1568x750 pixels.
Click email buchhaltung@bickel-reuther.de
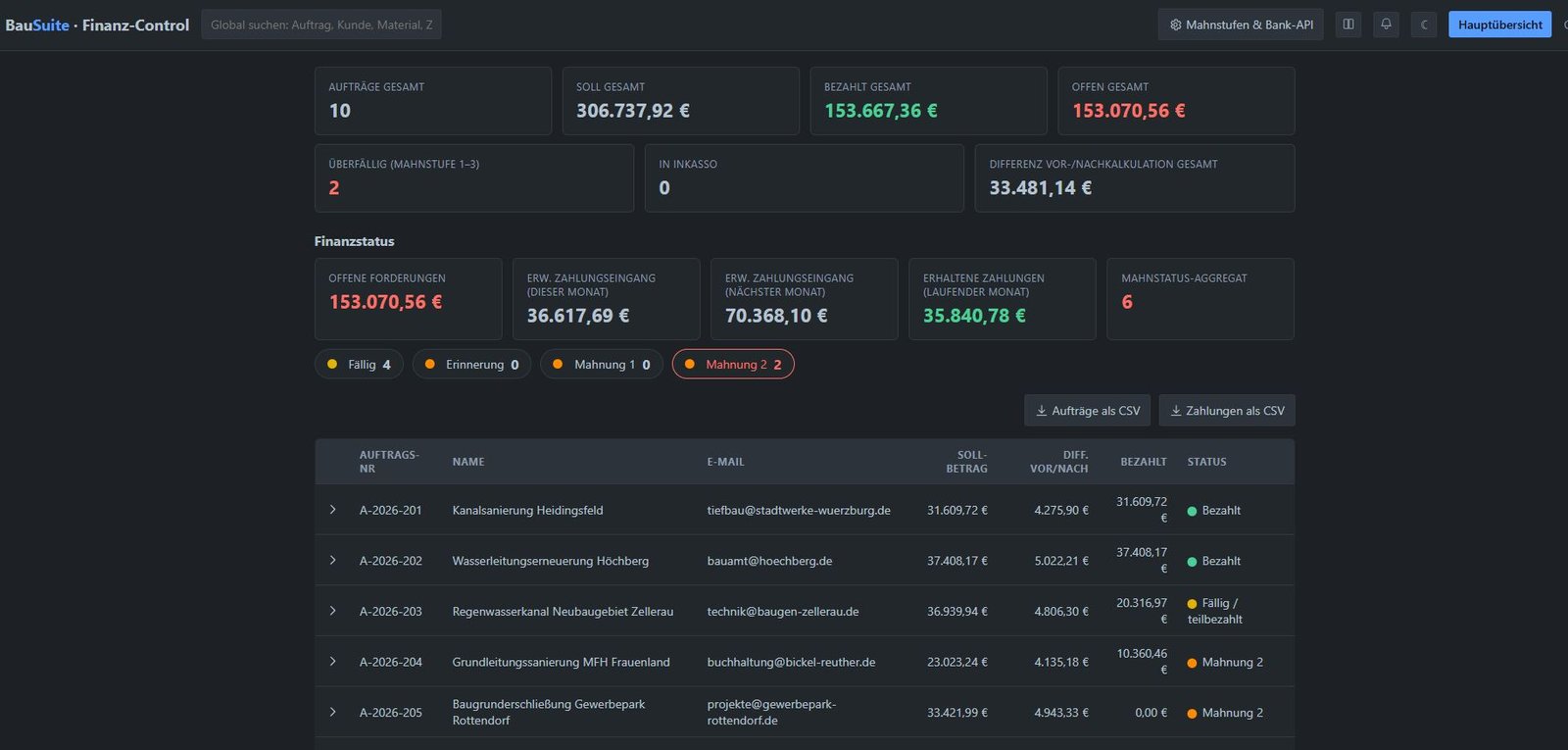(791, 662)
